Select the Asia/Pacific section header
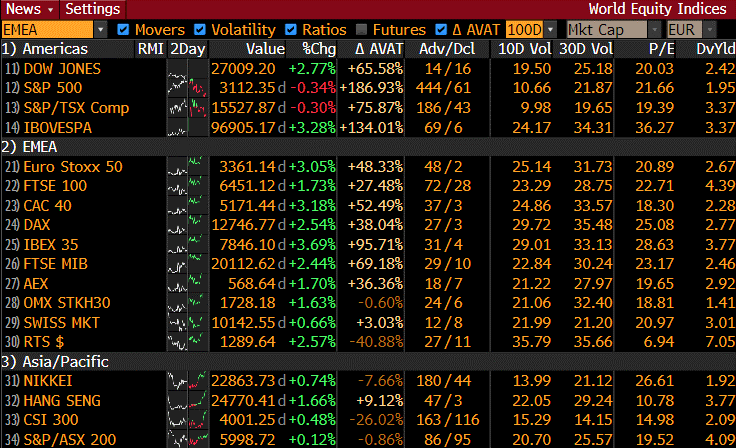This screenshot has width=736, height=448. pos(55,362)
